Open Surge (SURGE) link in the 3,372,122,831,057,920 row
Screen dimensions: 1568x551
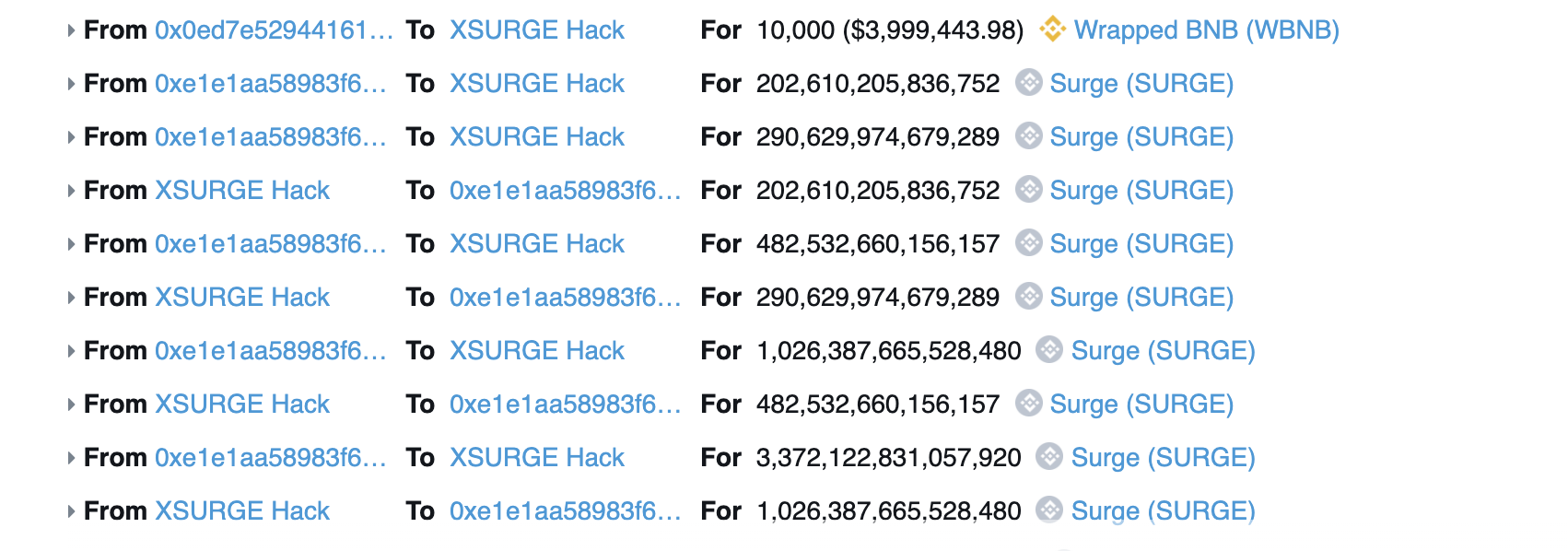point(1163,457)
